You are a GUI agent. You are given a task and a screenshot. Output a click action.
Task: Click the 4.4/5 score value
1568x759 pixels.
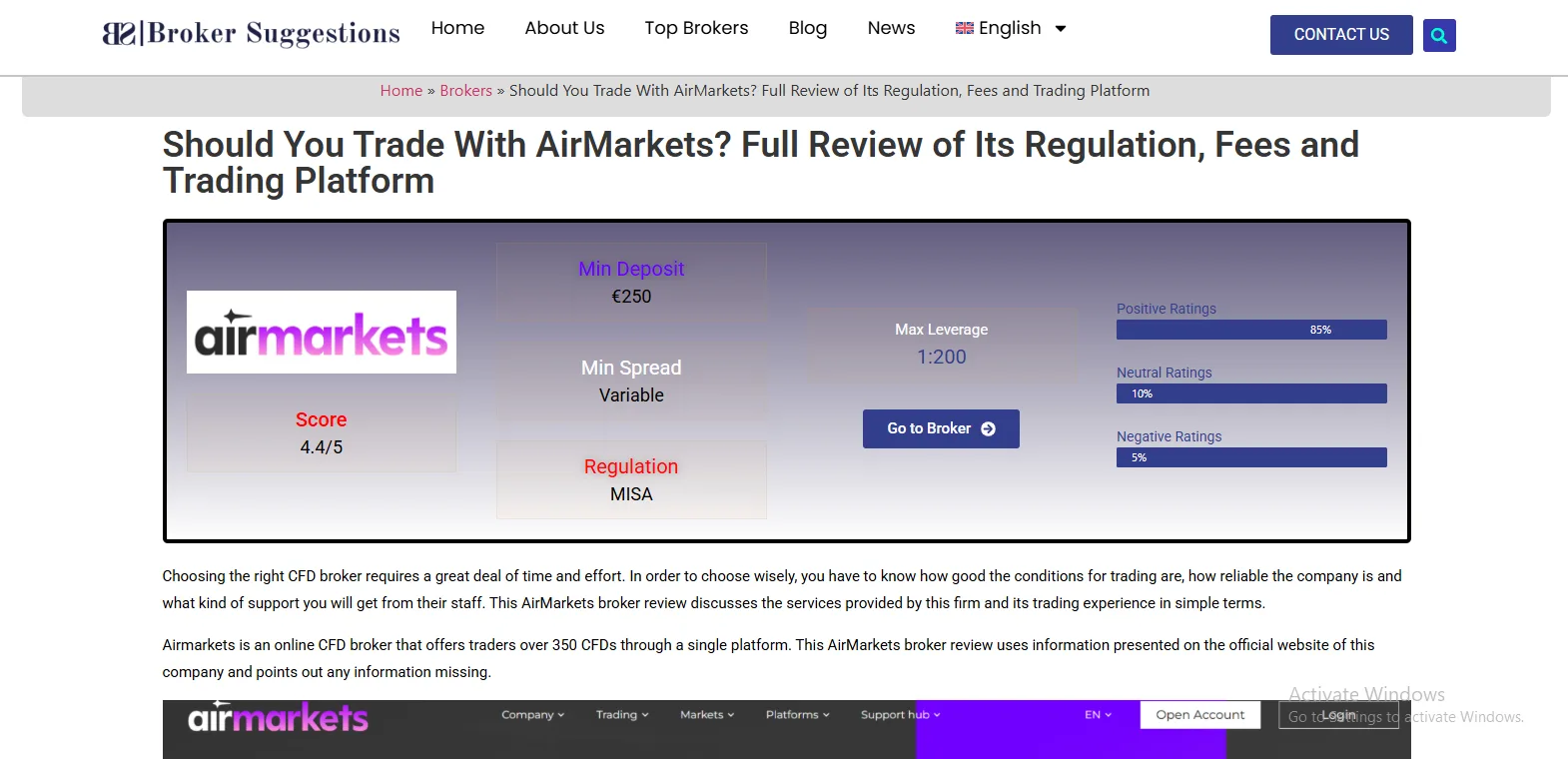[322, 447]
